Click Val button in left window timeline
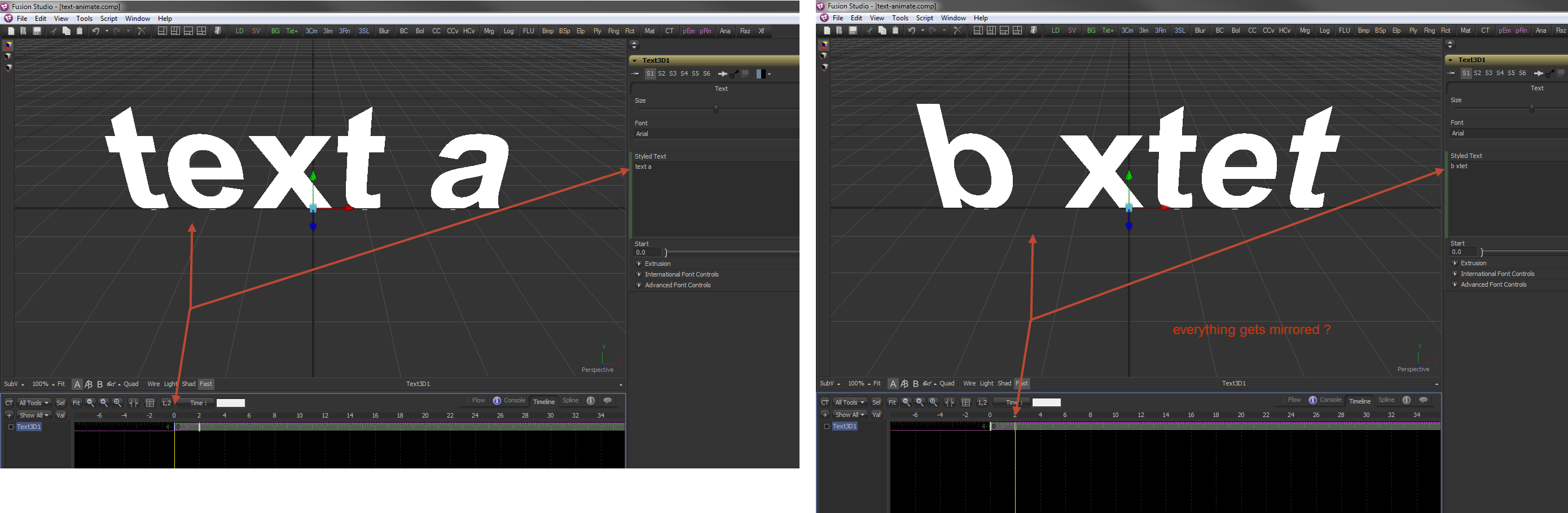Screen dimensions: 1568x513 [60, 415]
